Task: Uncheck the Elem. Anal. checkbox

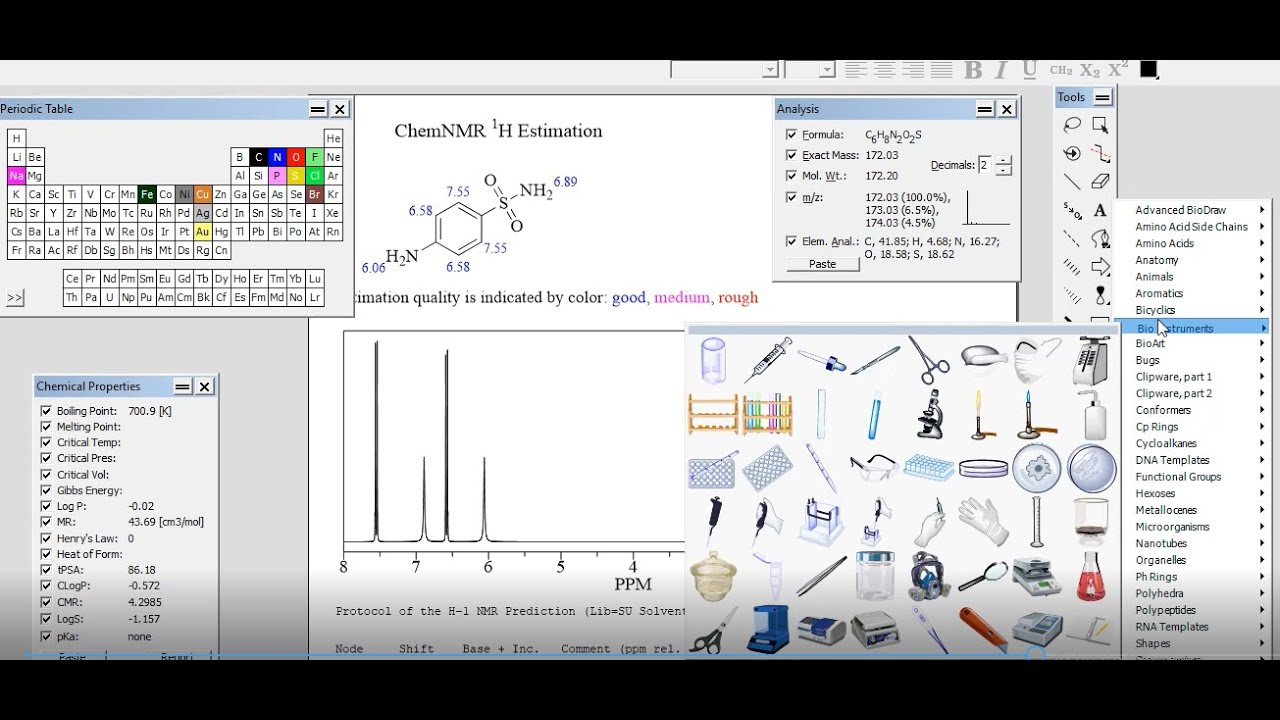Action: pyautogui.click(x=792, y=241)
